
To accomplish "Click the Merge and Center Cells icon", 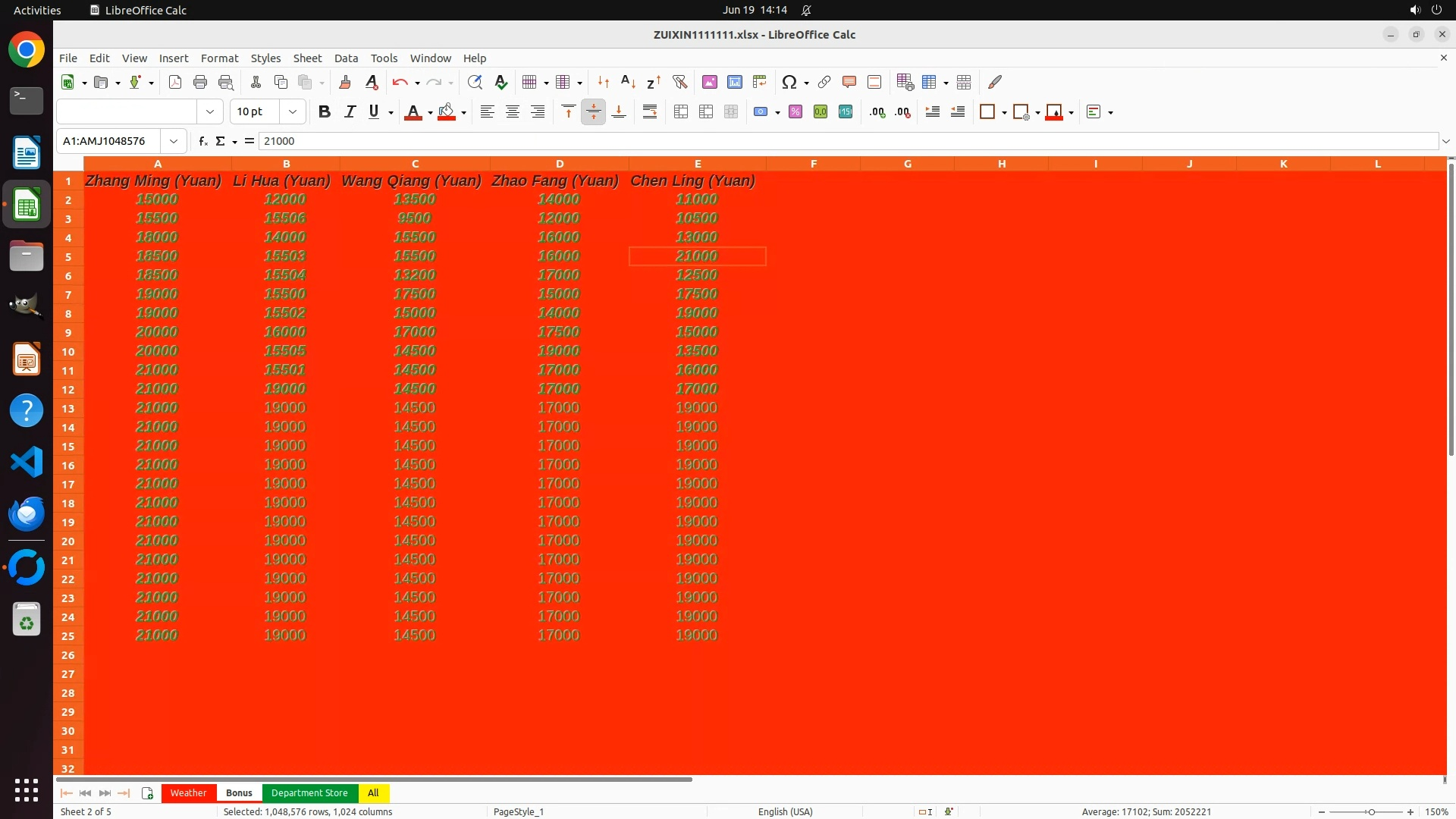I will (680, 112).
